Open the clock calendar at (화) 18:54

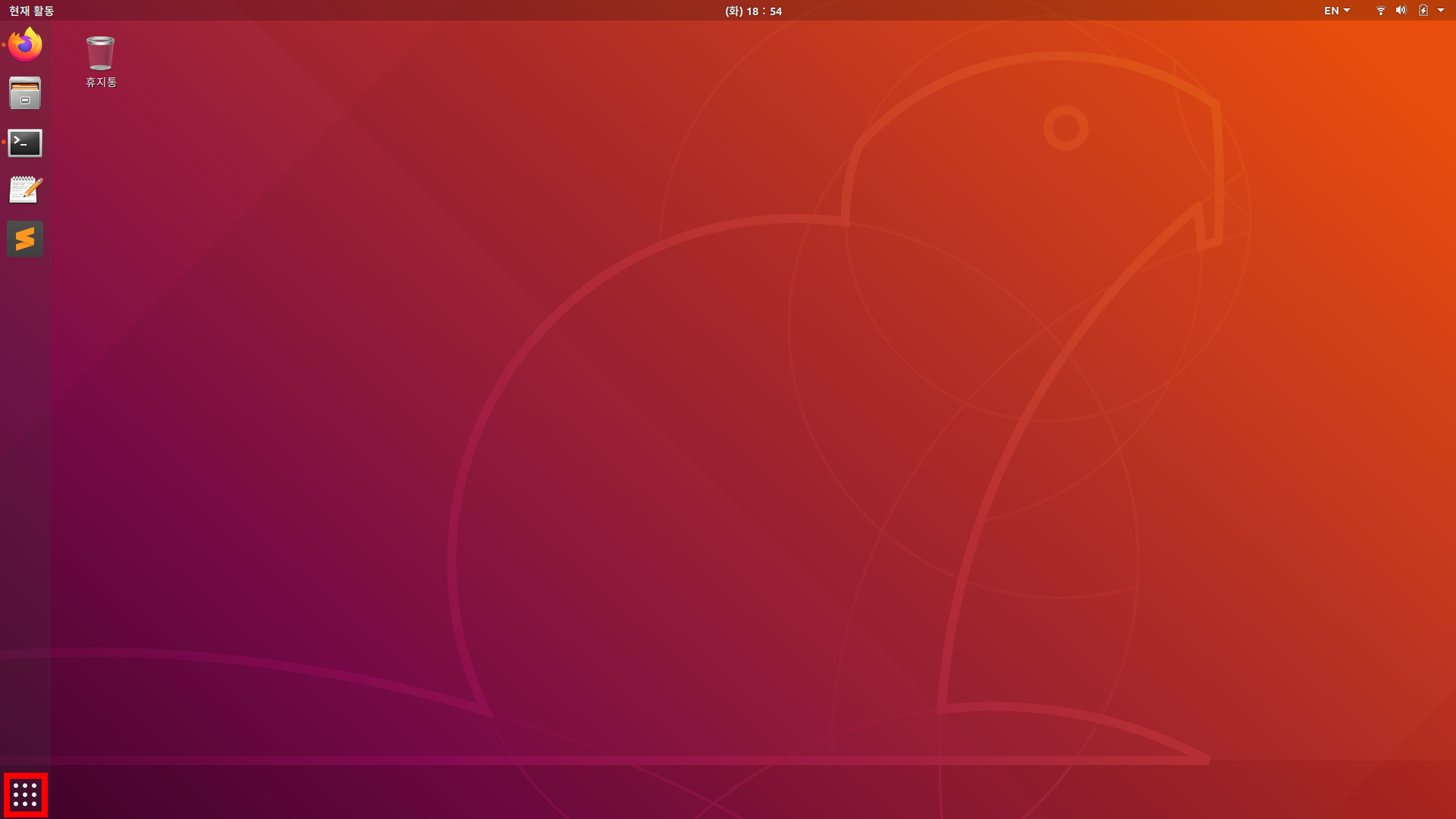tap(753, 11)
